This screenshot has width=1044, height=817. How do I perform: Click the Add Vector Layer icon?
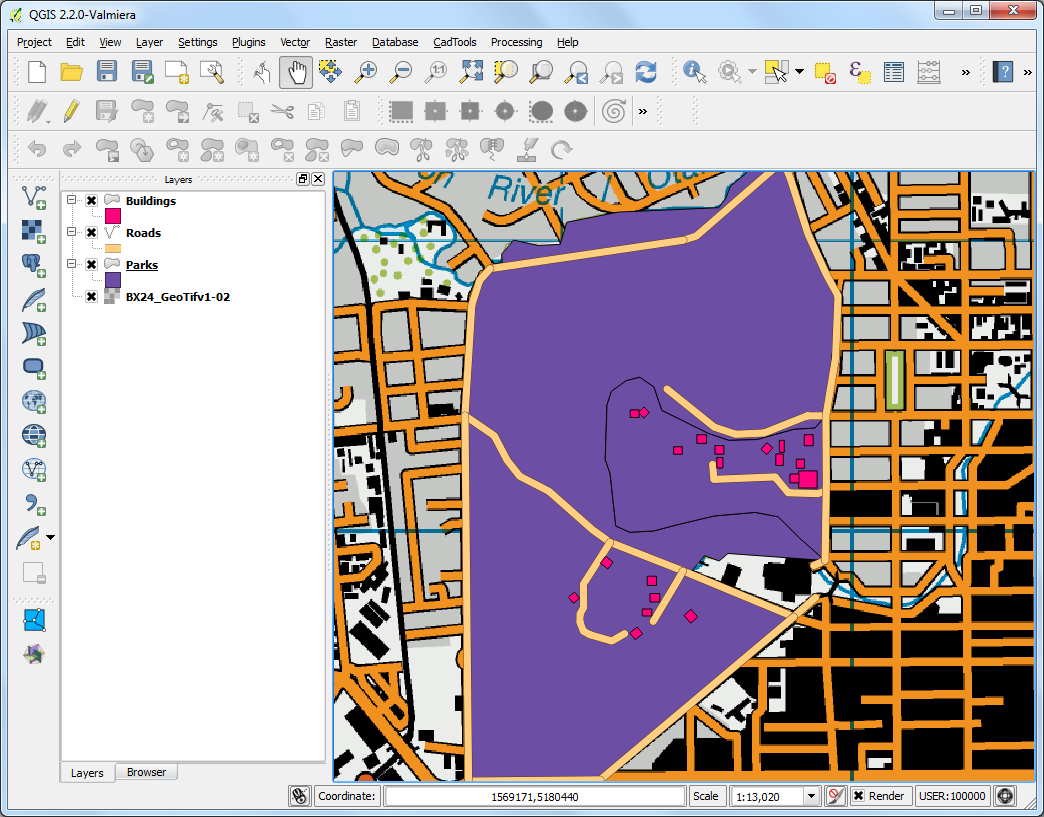[35, 196]
